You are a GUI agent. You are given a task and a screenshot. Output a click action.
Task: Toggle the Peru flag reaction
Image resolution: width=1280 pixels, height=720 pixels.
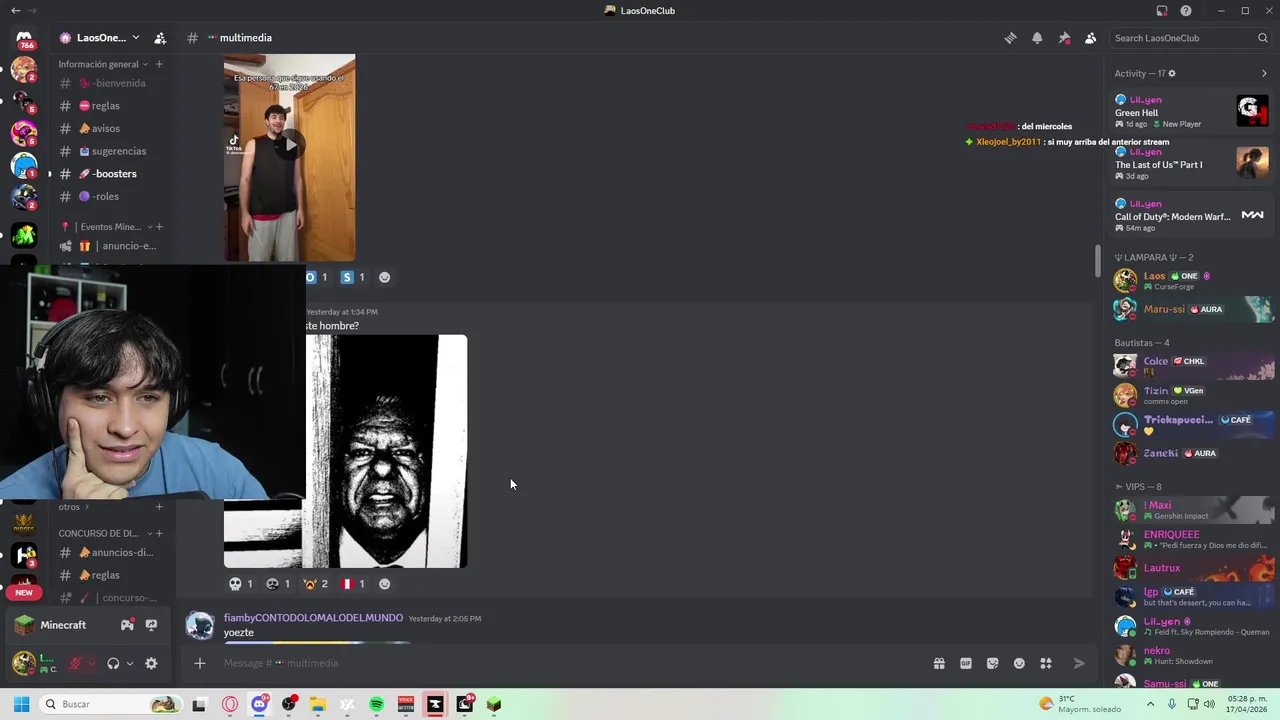353,584
